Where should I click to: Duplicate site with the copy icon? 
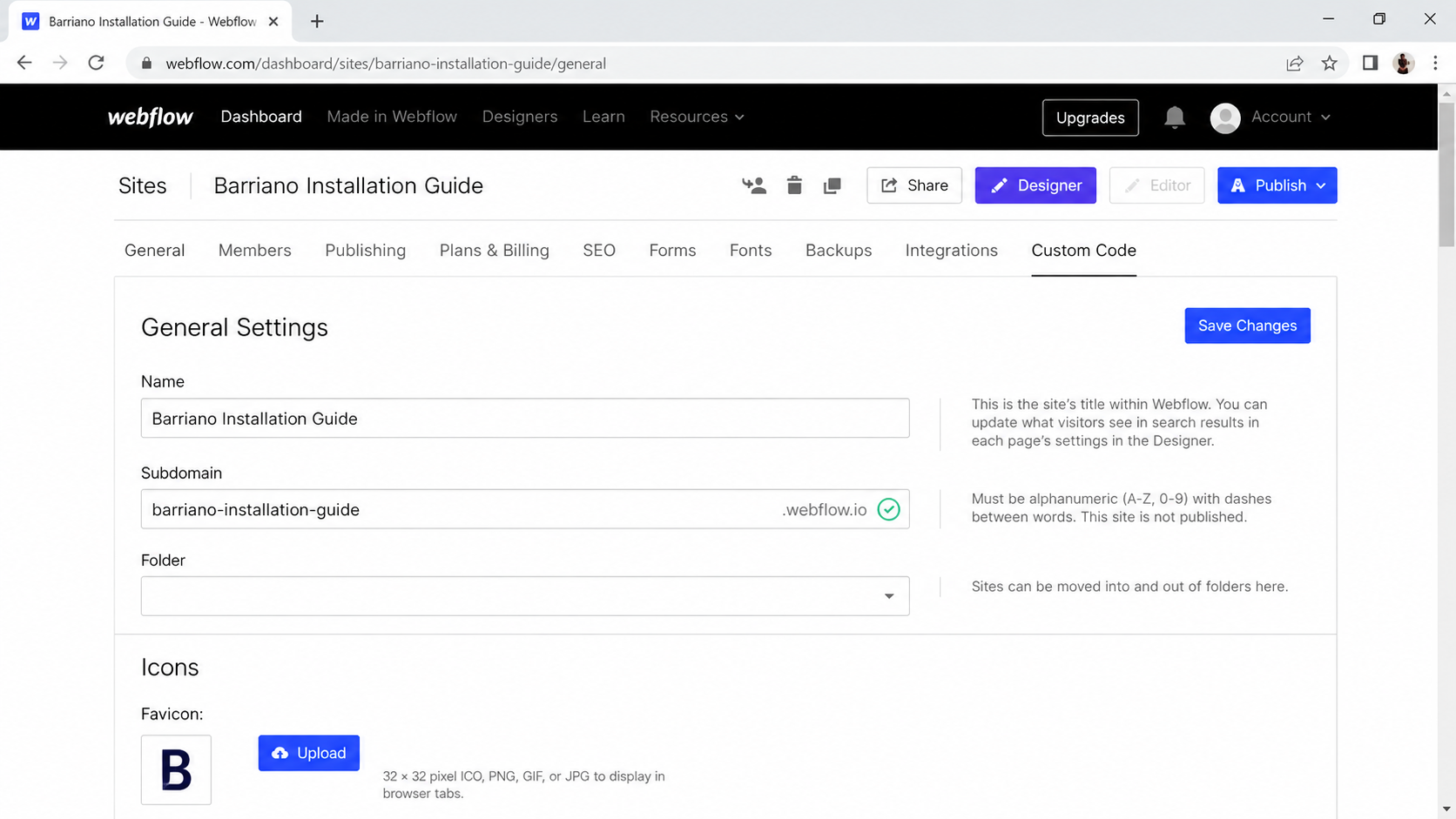pos(832,185)
